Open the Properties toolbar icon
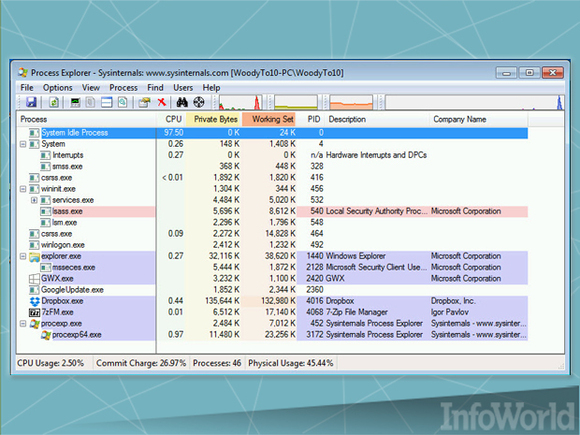 coord(144,102)
